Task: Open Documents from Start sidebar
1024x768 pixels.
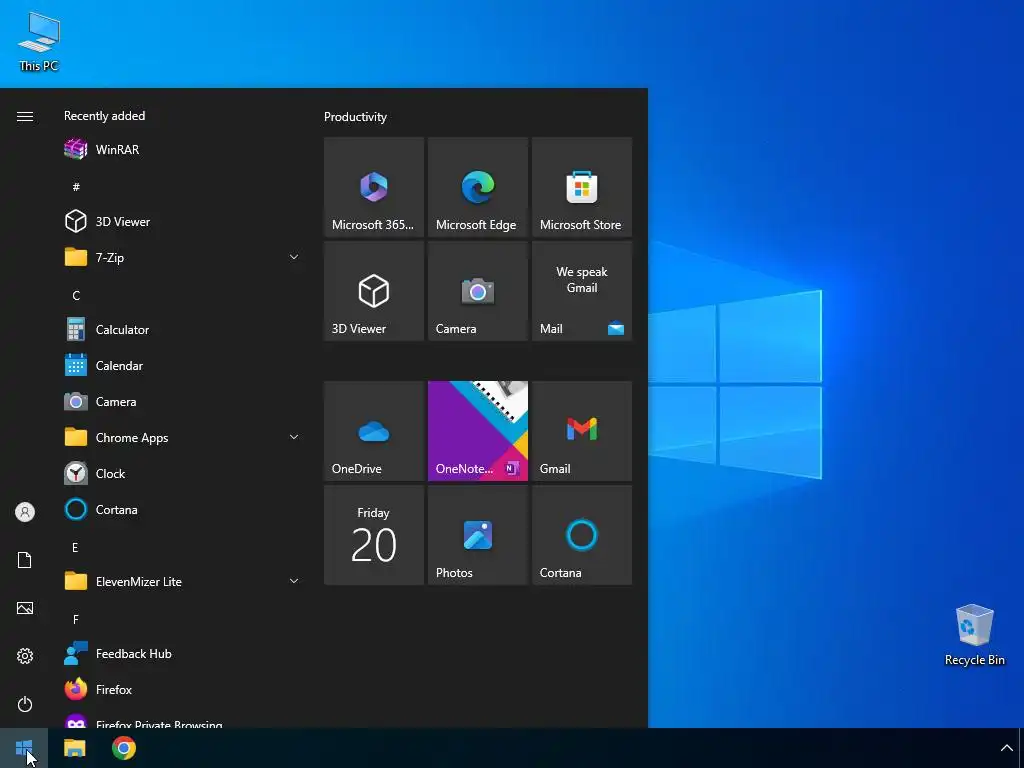Action: [25, 560]
